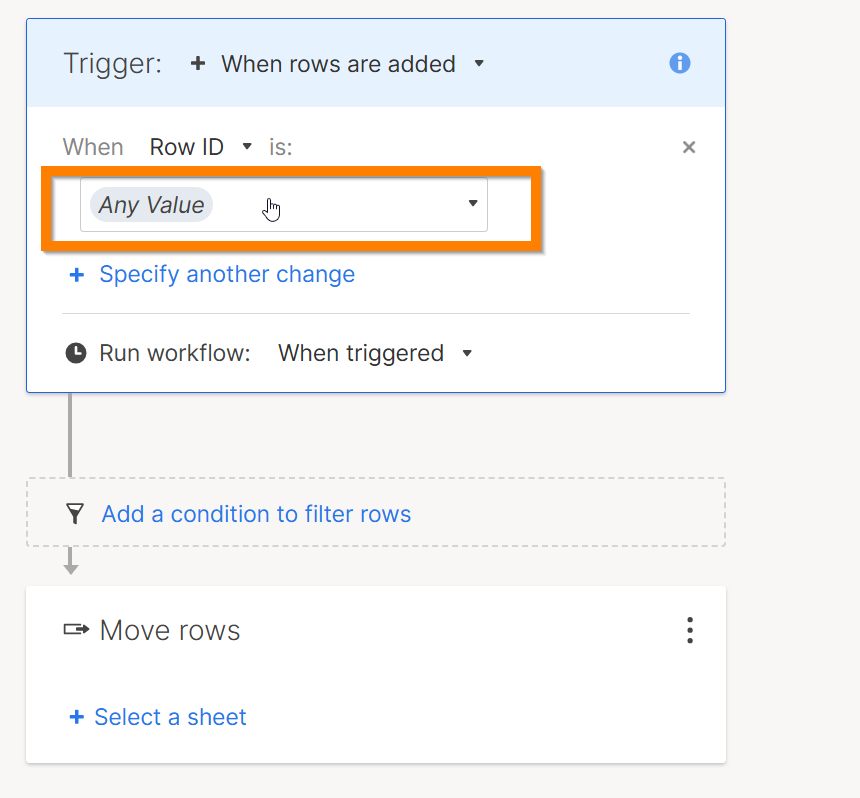Remove the Row ID condition with the X
Image resolution: width=860 pixels, height=798 pixels.
coord(688,147)
